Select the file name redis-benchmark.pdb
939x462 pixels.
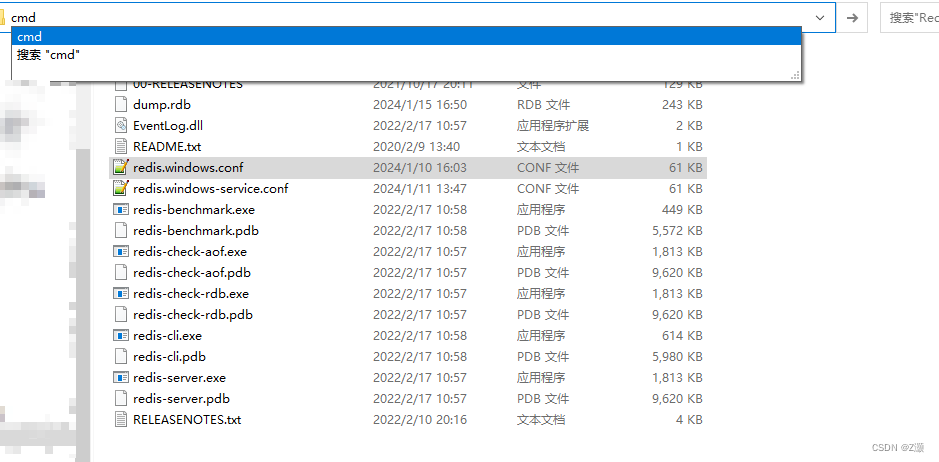point(196,231)
